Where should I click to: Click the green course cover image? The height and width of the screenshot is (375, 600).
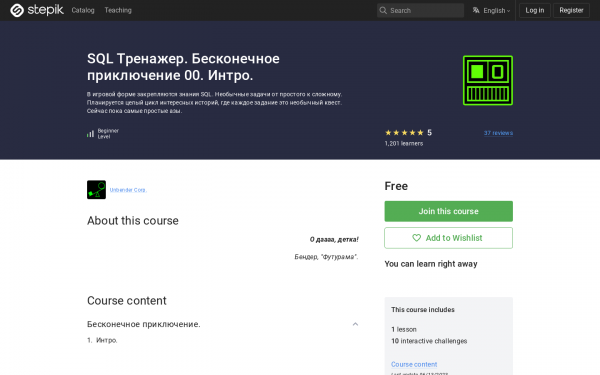[488, 80]
